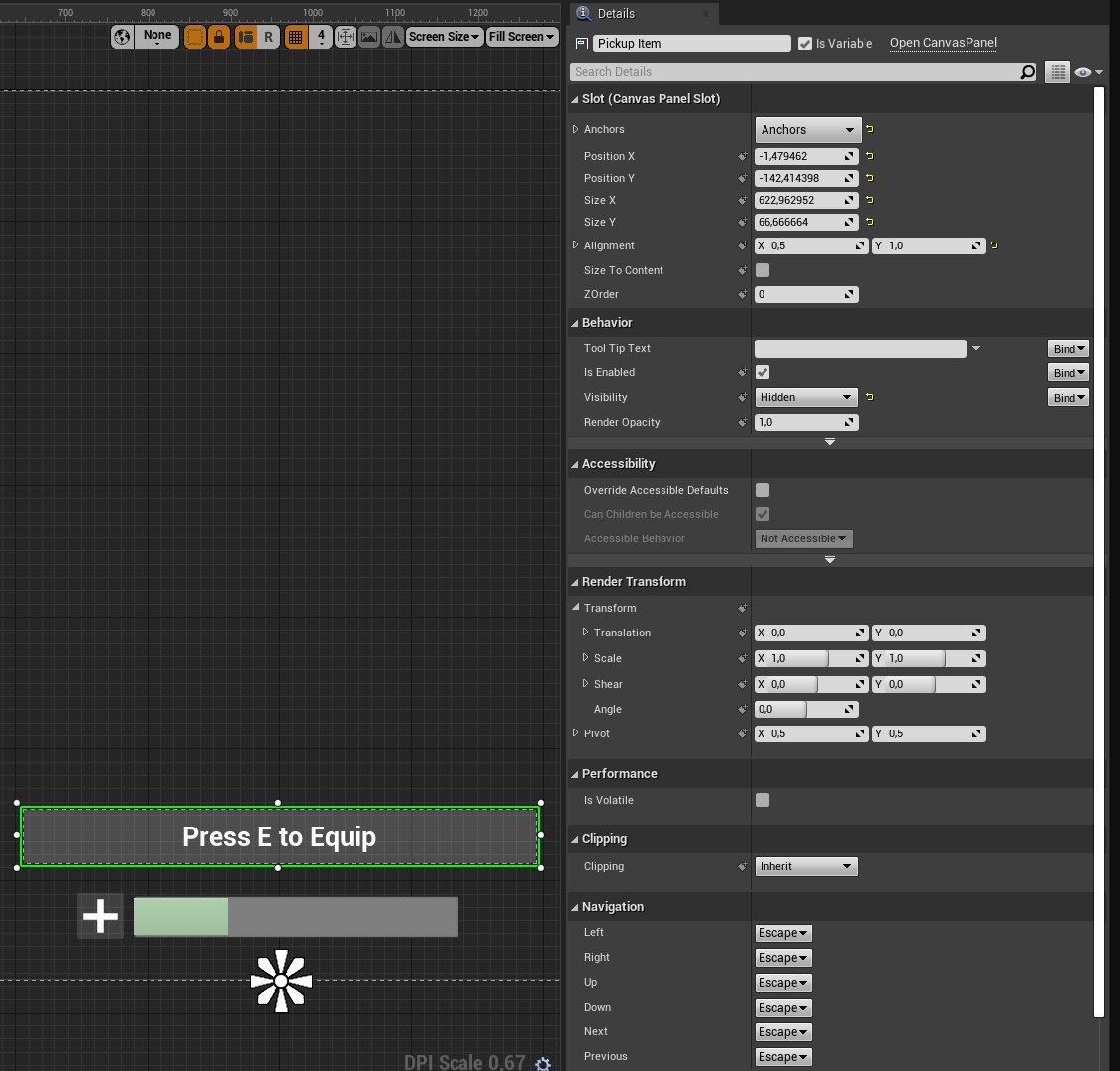Click the Scale X slider field
Image resolution: width=1120 pixels, height=1071 pixels.
(x=811, y=658)
